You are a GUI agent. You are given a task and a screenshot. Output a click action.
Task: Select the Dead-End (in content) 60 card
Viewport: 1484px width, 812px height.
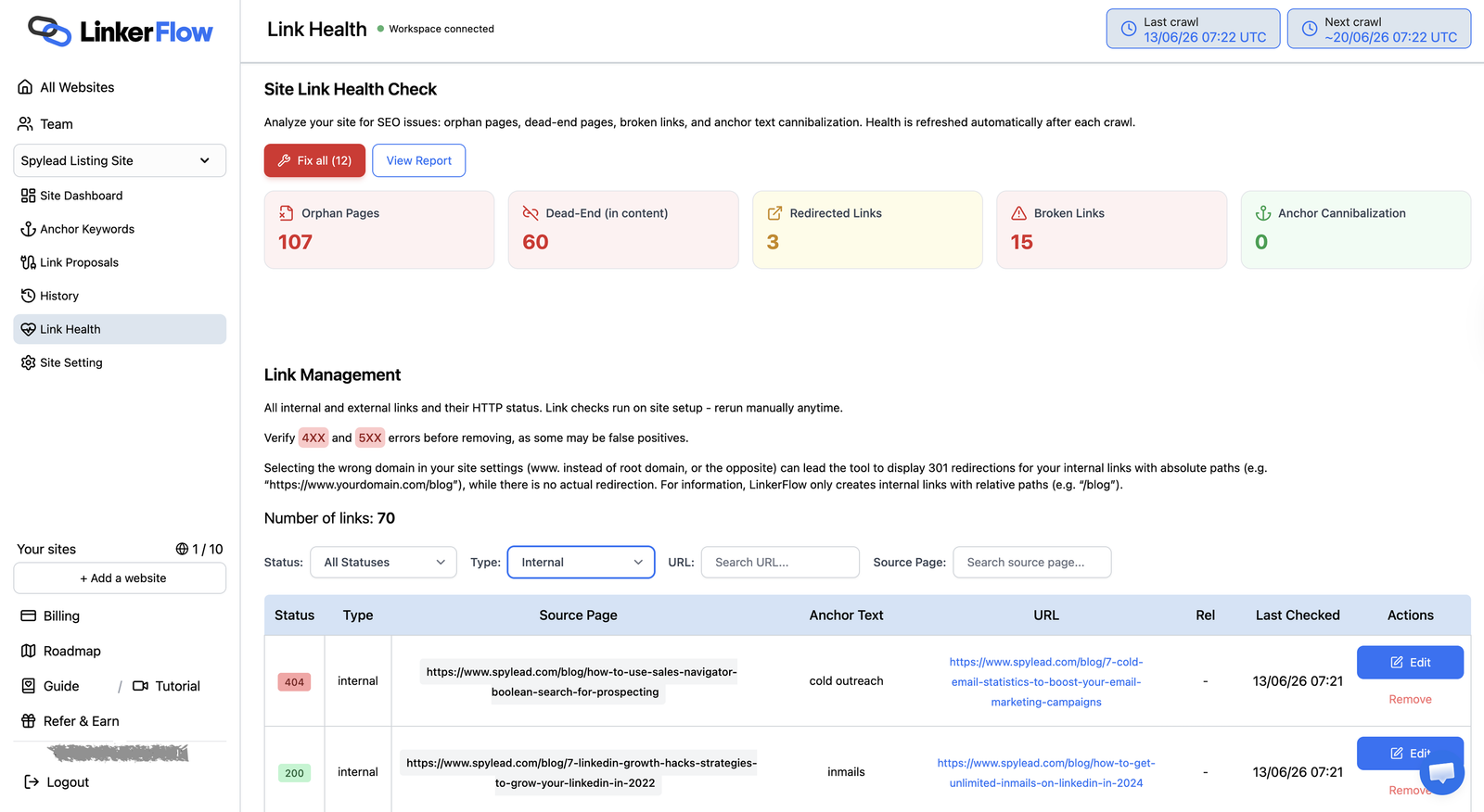(x=623, y=230)
